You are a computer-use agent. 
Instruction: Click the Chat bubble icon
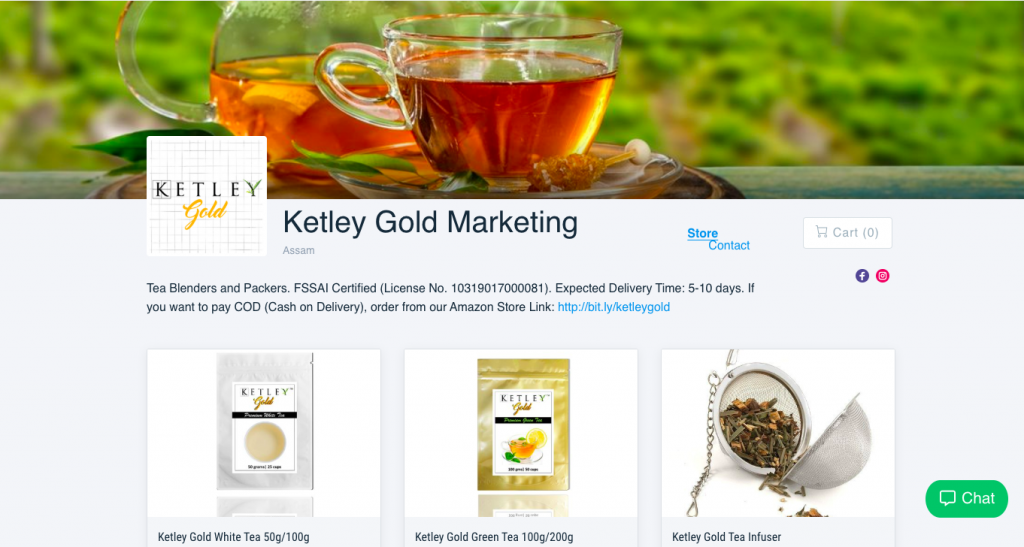pyautogui.click(x=948, y=498)
